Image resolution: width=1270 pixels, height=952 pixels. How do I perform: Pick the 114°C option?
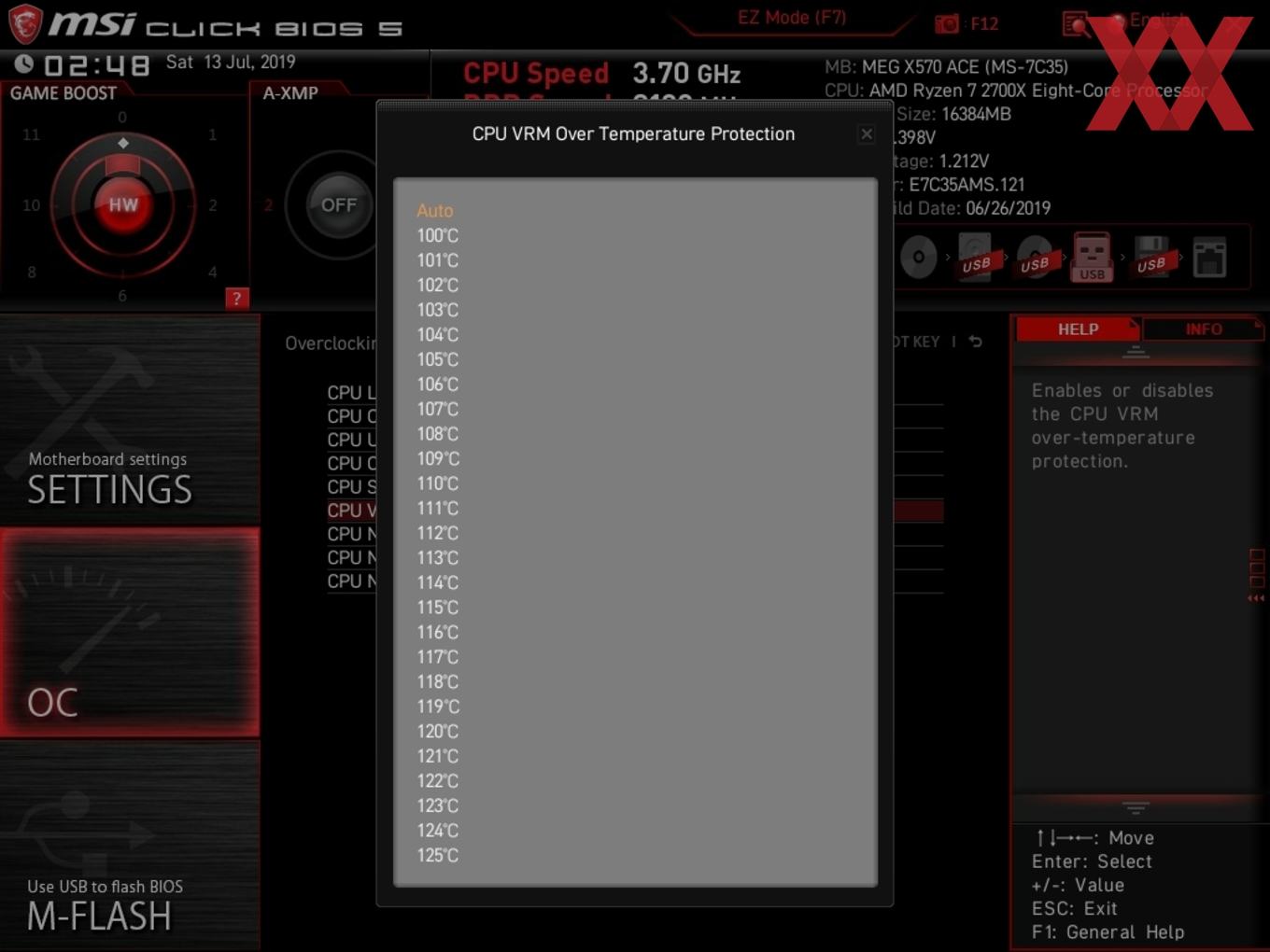click(x=438, y=582)
